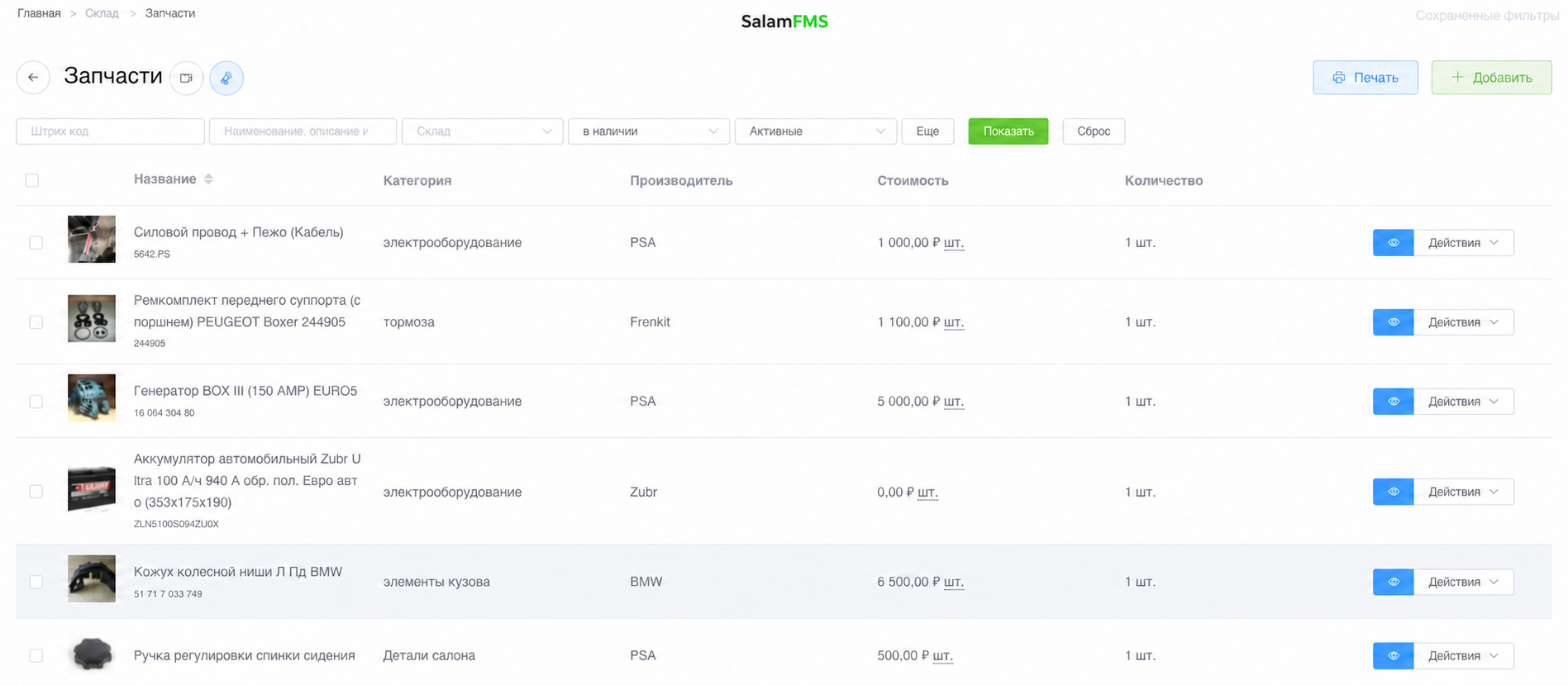The width and height of the screenshot is (1568, 685).
Task: Click 'элементы кузова' category cell
Action: tap(436, 582)
